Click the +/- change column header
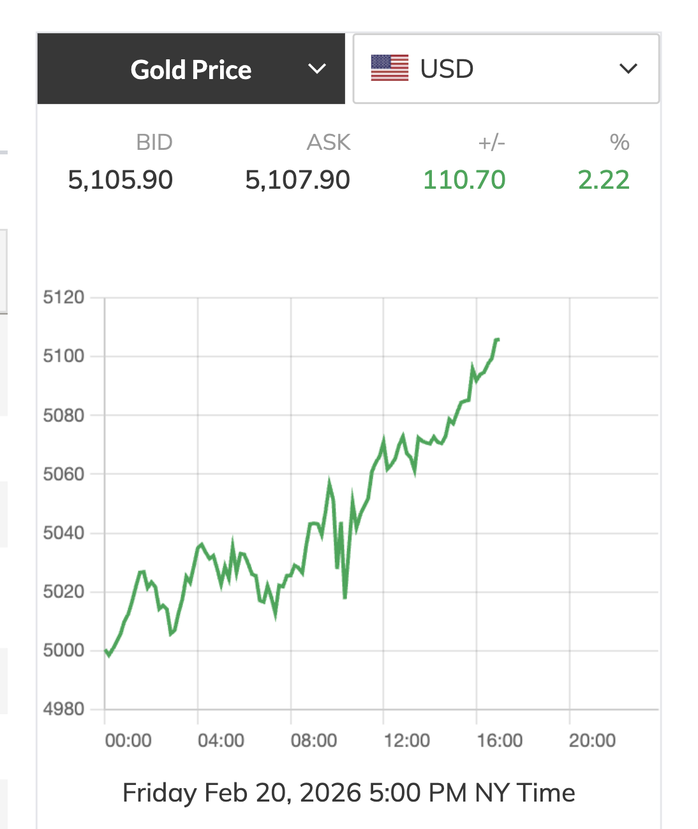The image size is (698, 829). pos(491,143)
